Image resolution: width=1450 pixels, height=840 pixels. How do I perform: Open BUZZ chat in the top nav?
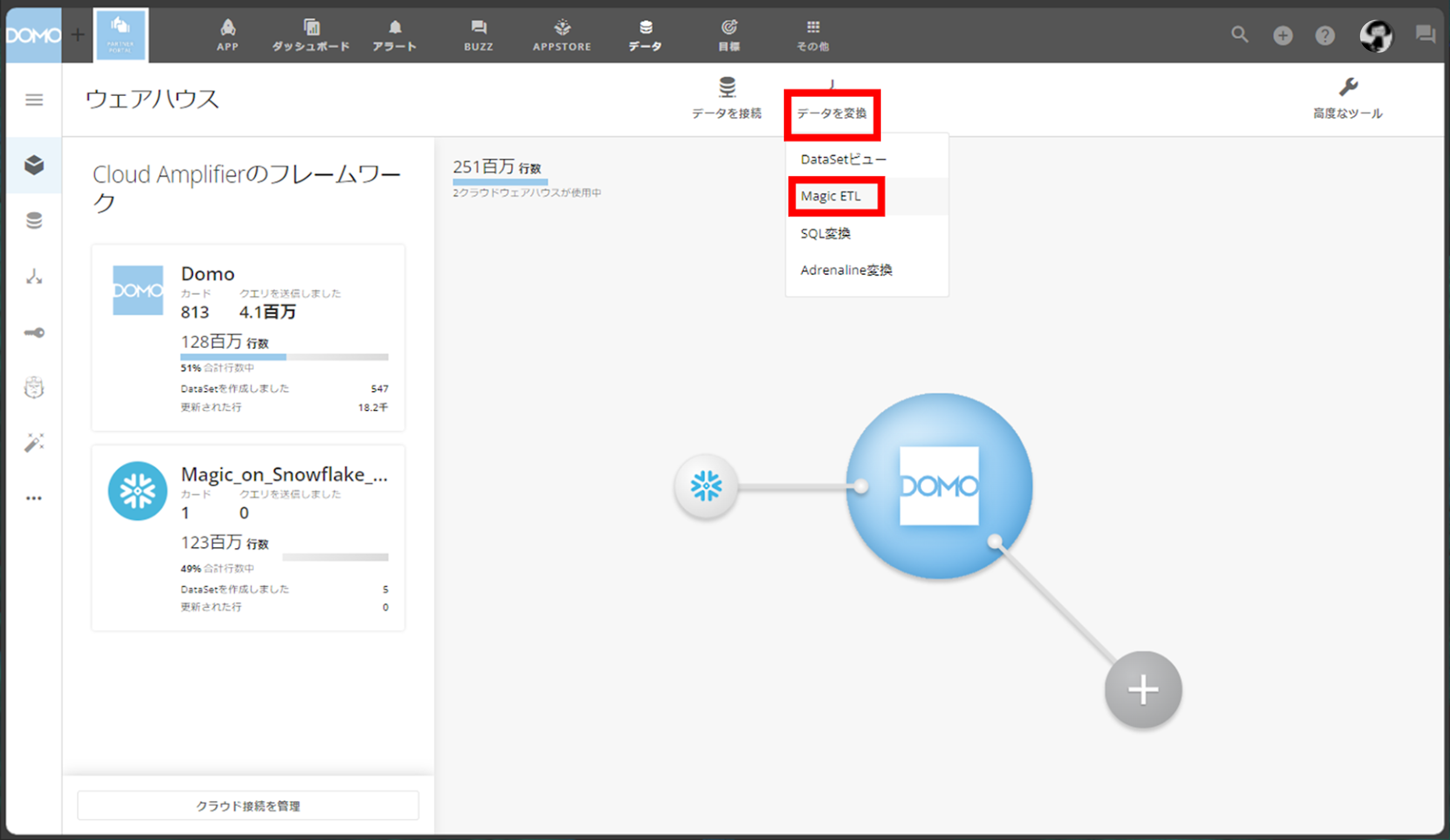479,35
